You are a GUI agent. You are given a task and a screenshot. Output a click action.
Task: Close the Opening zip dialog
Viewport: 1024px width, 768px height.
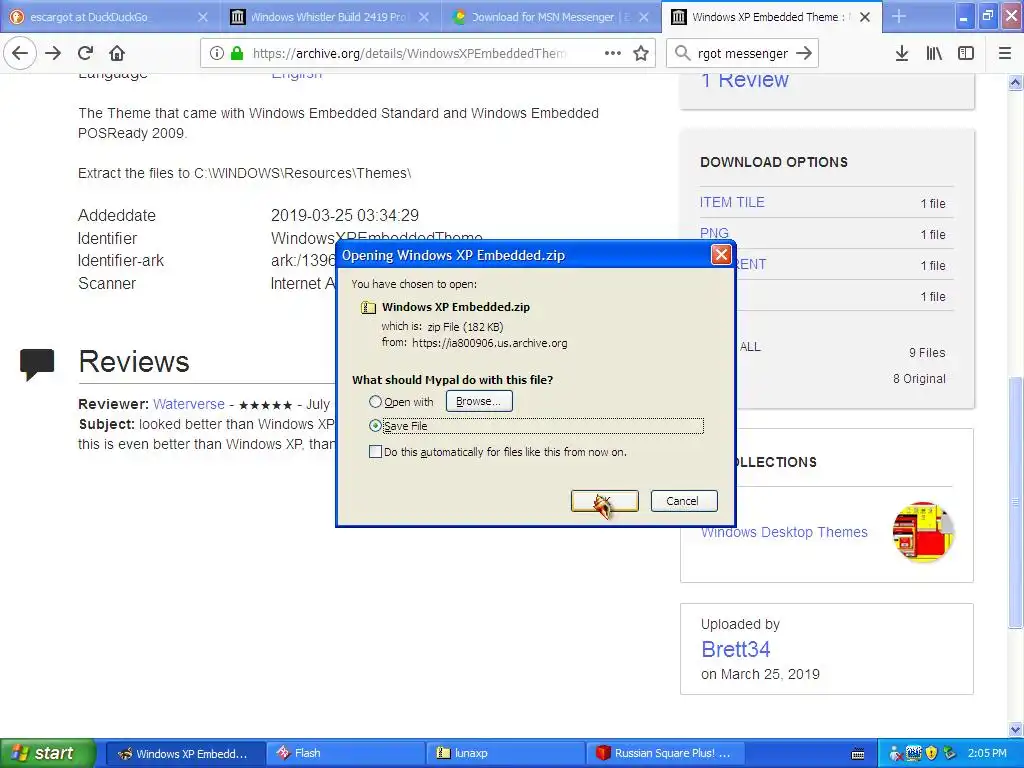[x=721, y=255]
